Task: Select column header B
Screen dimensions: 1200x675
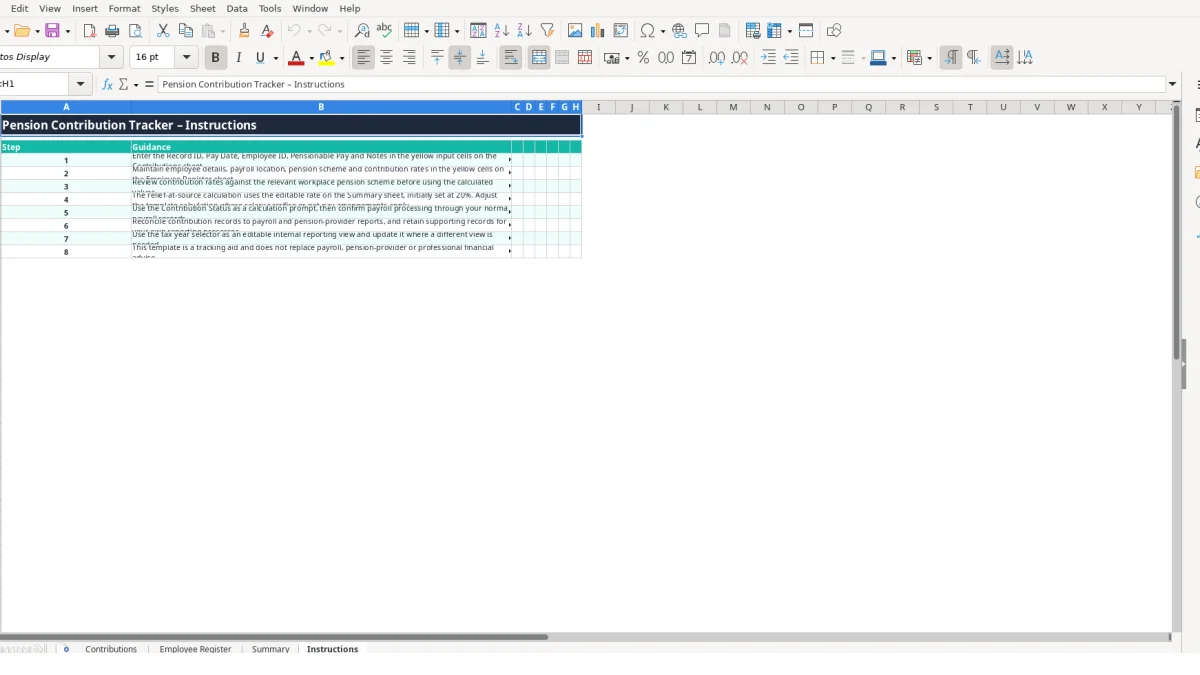Action: tap(321, 107)
